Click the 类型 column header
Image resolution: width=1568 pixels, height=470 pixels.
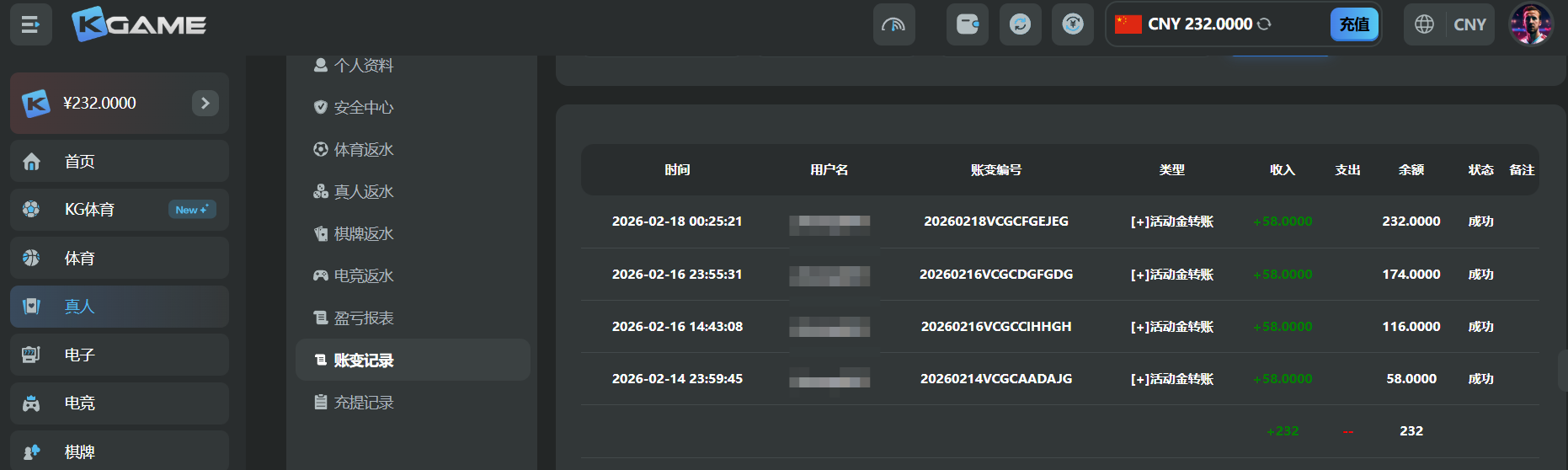(x=1171, y=169)
